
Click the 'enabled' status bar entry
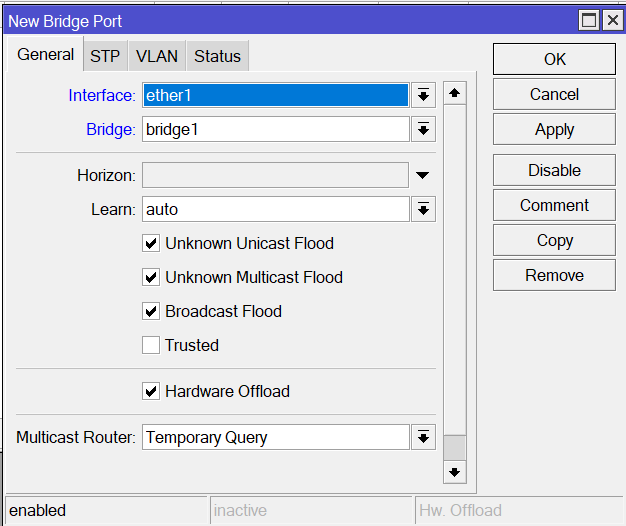click(x=107, y=510)
